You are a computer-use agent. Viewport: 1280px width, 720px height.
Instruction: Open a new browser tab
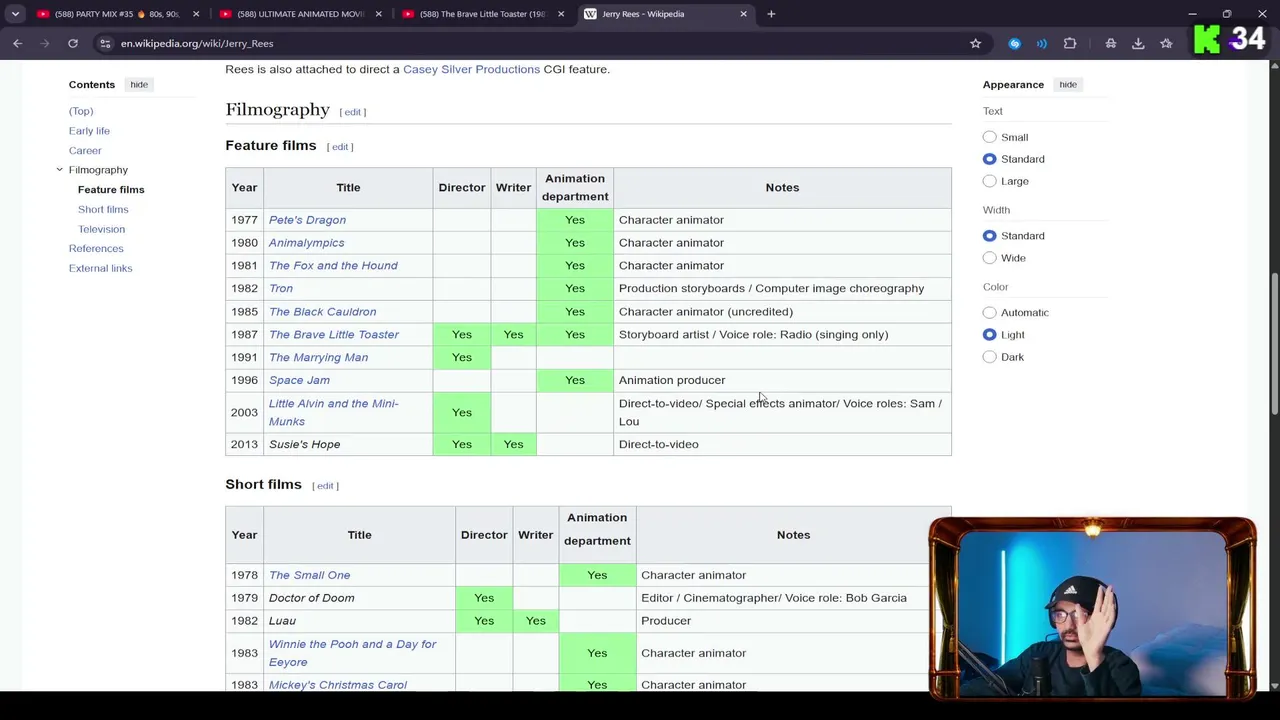pos(771,14)
